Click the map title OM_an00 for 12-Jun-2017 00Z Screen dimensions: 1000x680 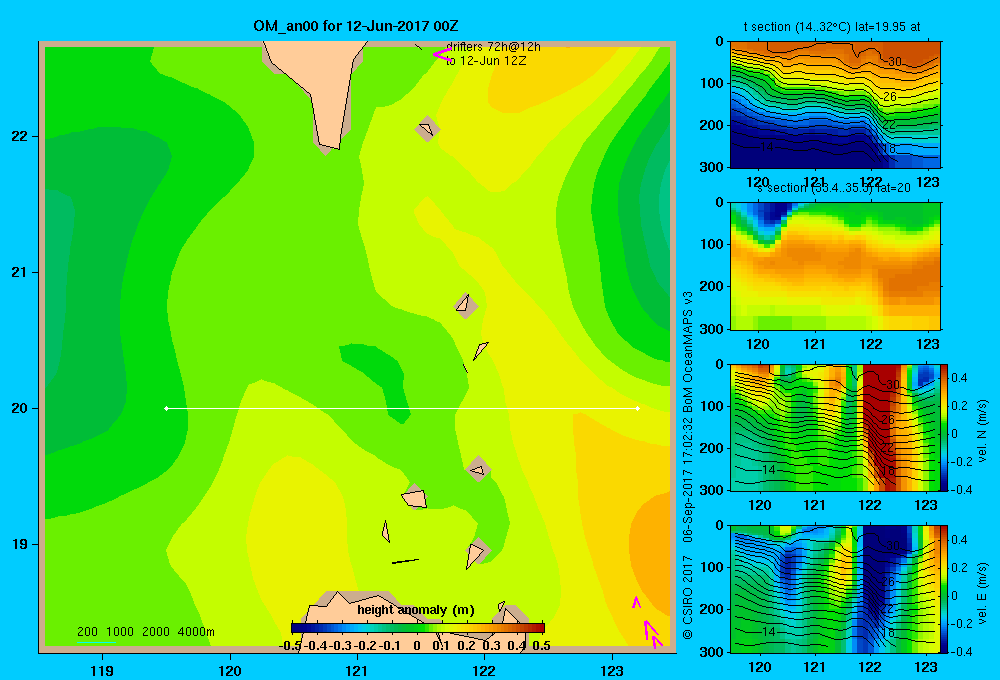pyautogui.click(x=355, y=26)
